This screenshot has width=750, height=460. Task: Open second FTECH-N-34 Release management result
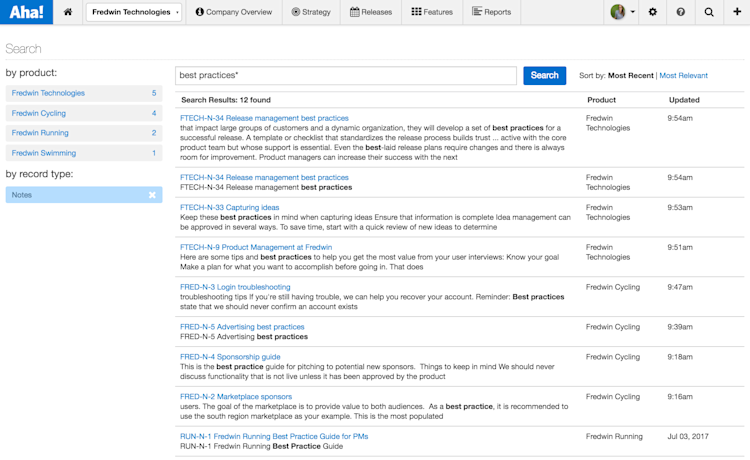pos(264,177)
